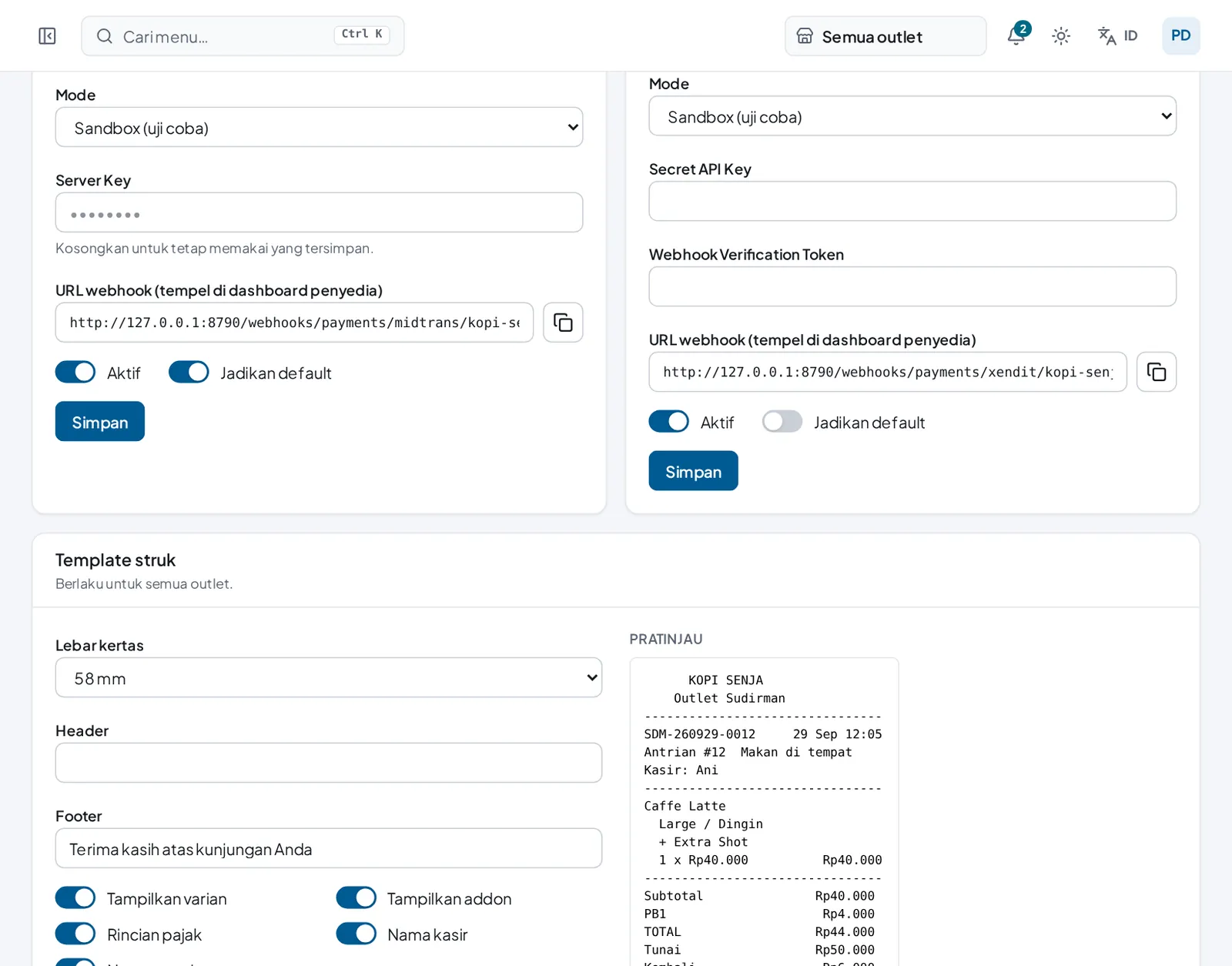This screenshot has height=966, width=1232.
Task: Save the Xendit settings with Simpan
Action: 694,470
